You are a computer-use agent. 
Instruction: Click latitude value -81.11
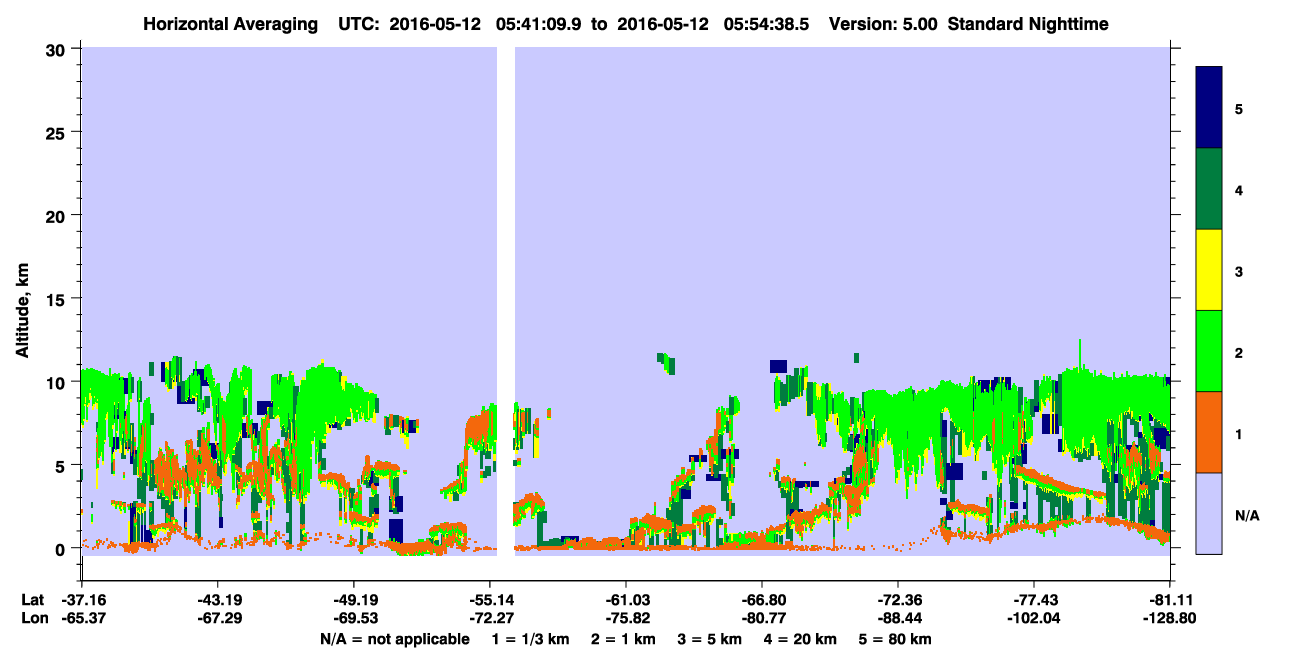point(1170,600)
